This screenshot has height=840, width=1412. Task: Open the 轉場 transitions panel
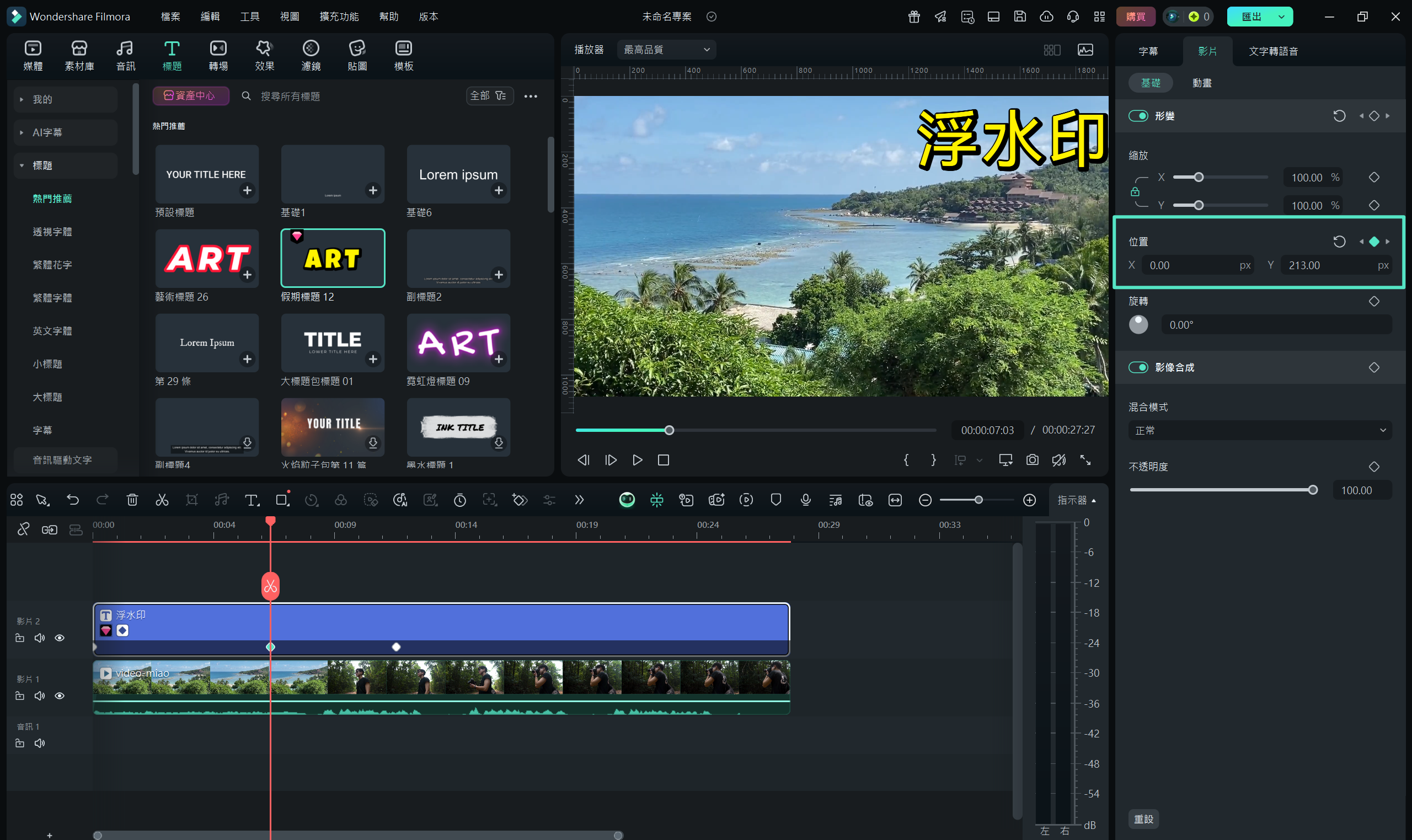(218, 53)
